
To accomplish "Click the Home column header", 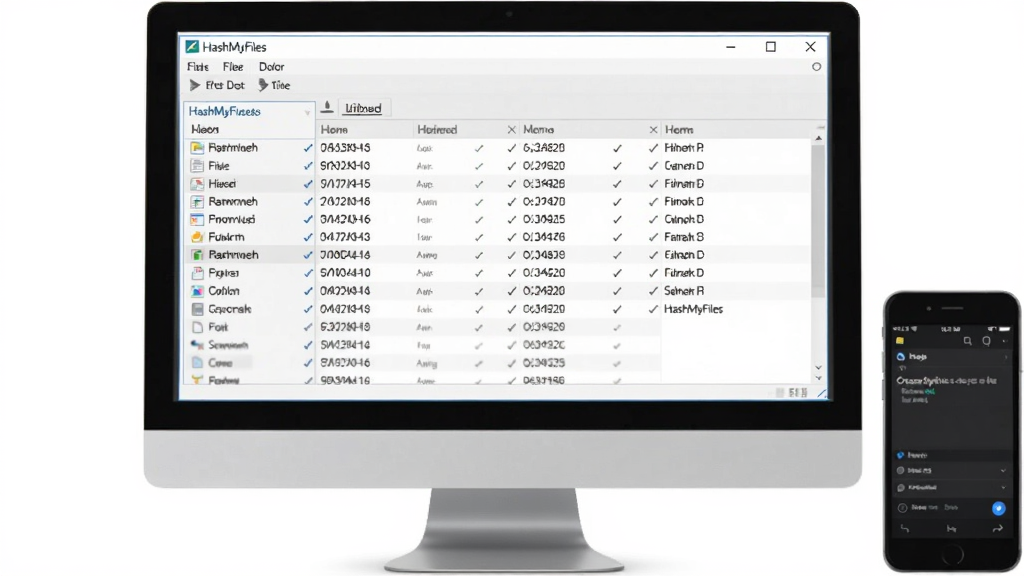I will 334,130.
